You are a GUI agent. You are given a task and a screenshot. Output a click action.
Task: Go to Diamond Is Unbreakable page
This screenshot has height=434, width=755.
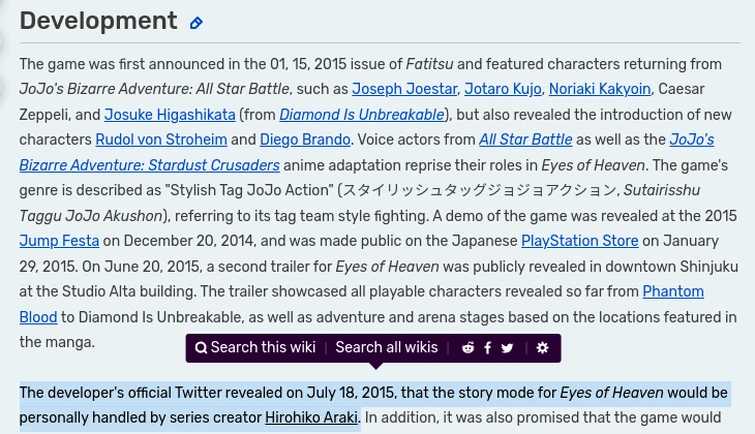[361, 115]
